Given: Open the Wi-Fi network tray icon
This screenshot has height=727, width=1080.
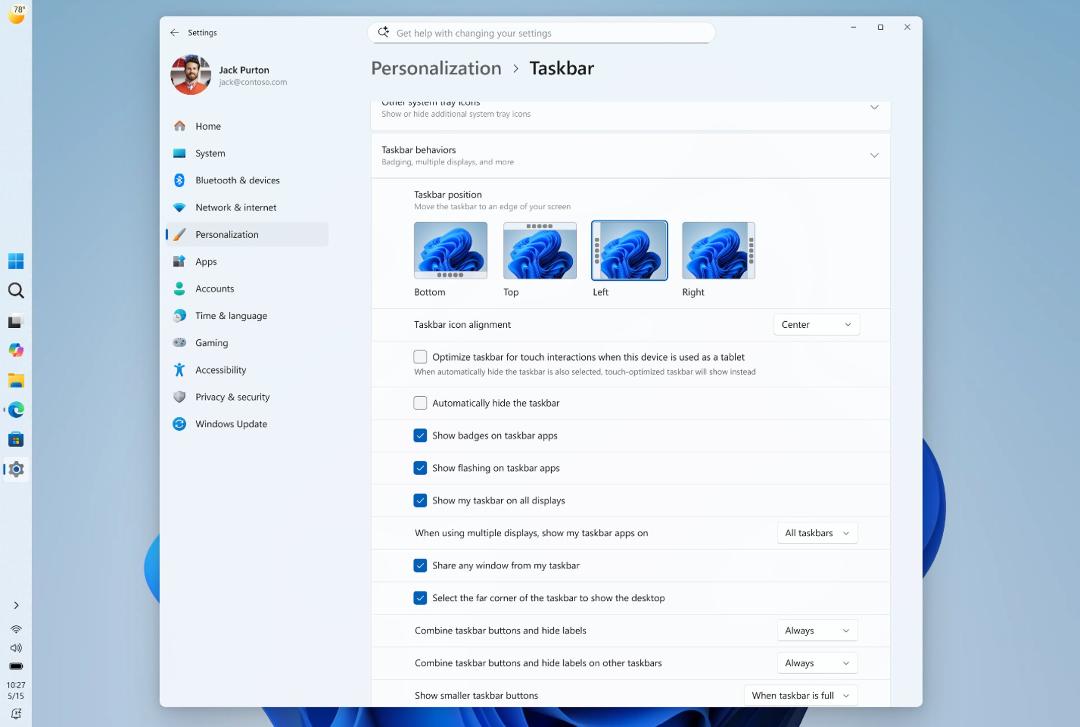Looking at the screenshot, I should (16, 629).
